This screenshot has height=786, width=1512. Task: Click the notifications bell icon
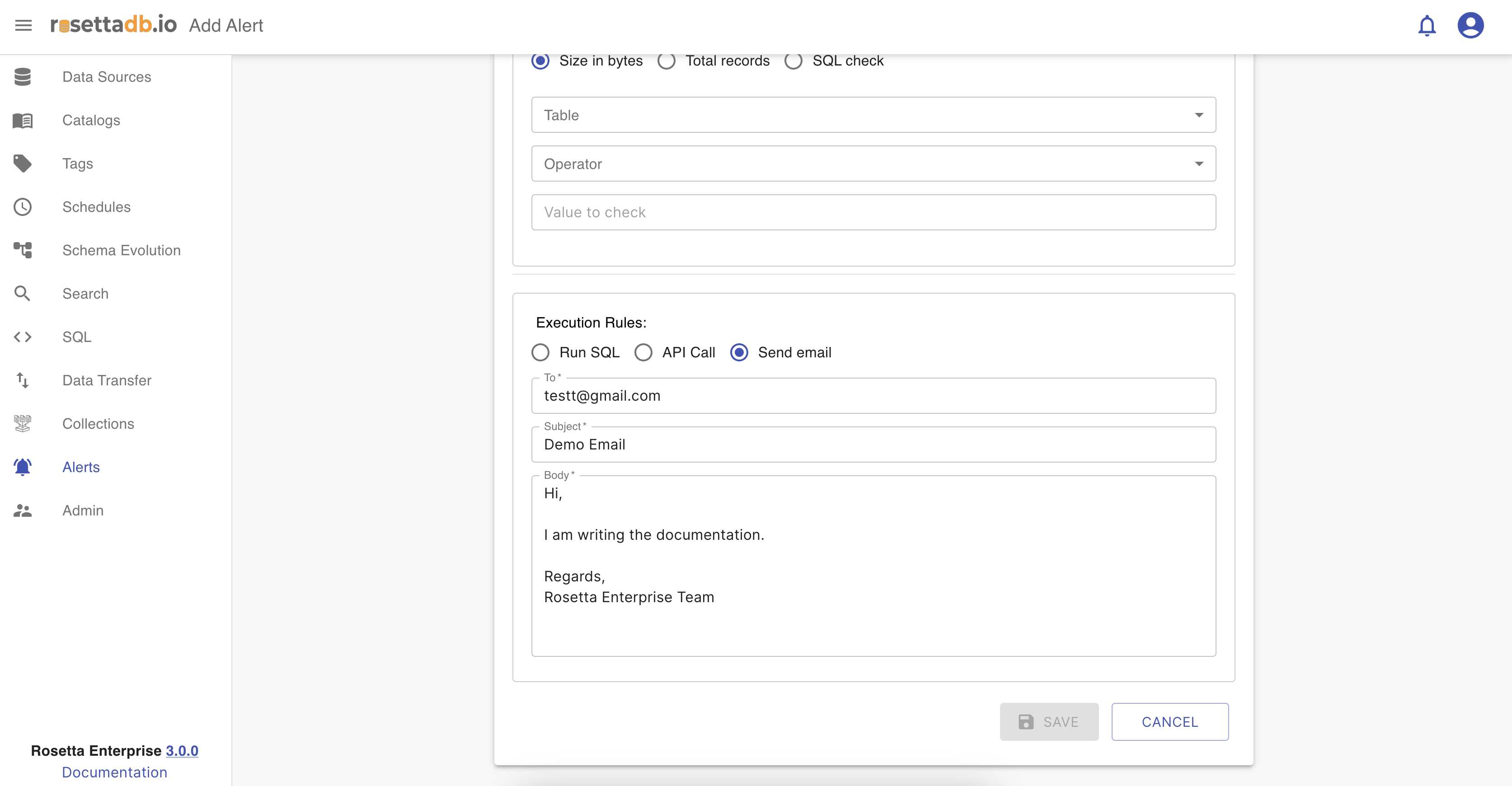tap(1427, 26)
